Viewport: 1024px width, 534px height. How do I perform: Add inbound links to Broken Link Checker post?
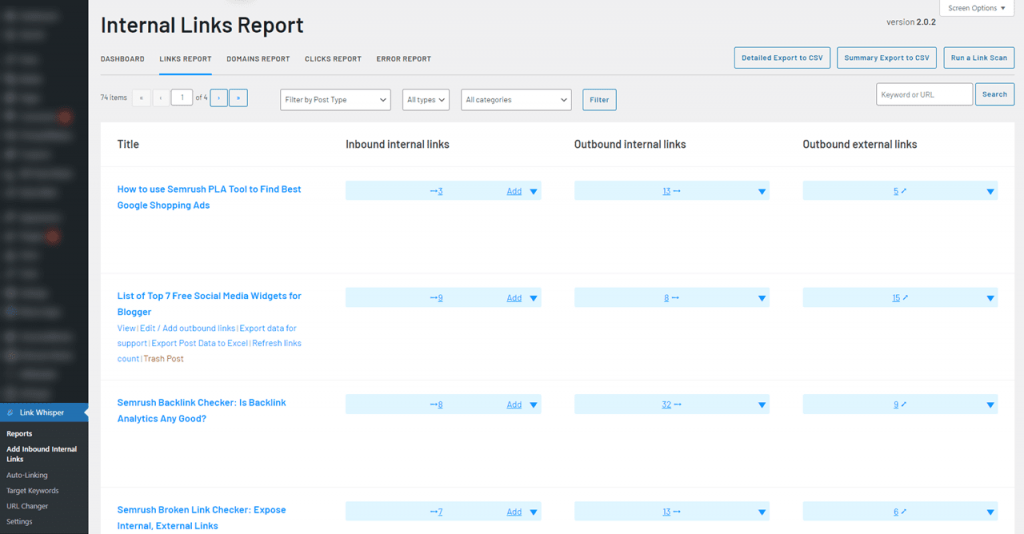coord(514,512)
